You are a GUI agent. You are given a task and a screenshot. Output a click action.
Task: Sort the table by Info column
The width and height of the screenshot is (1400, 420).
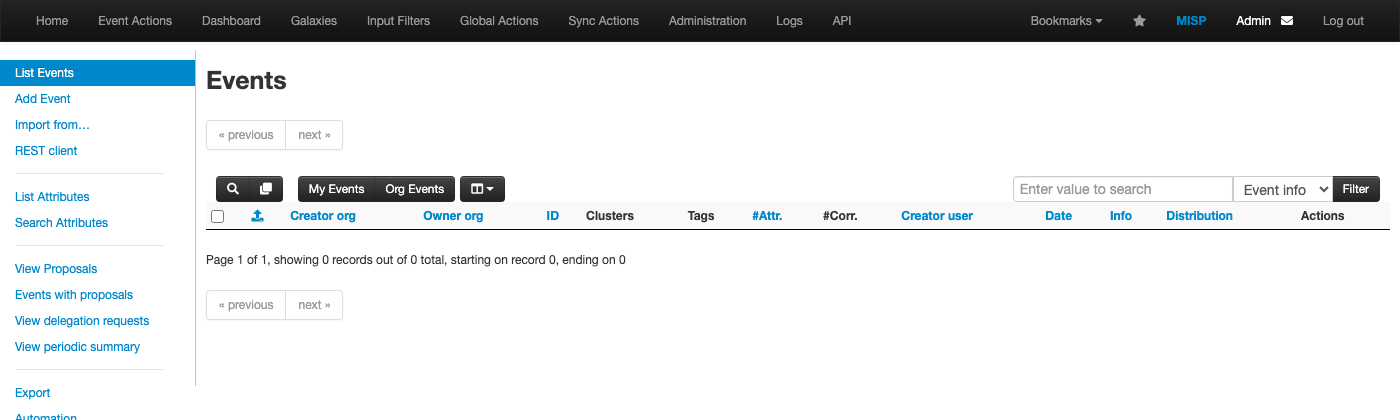[x=1121, y=216]
